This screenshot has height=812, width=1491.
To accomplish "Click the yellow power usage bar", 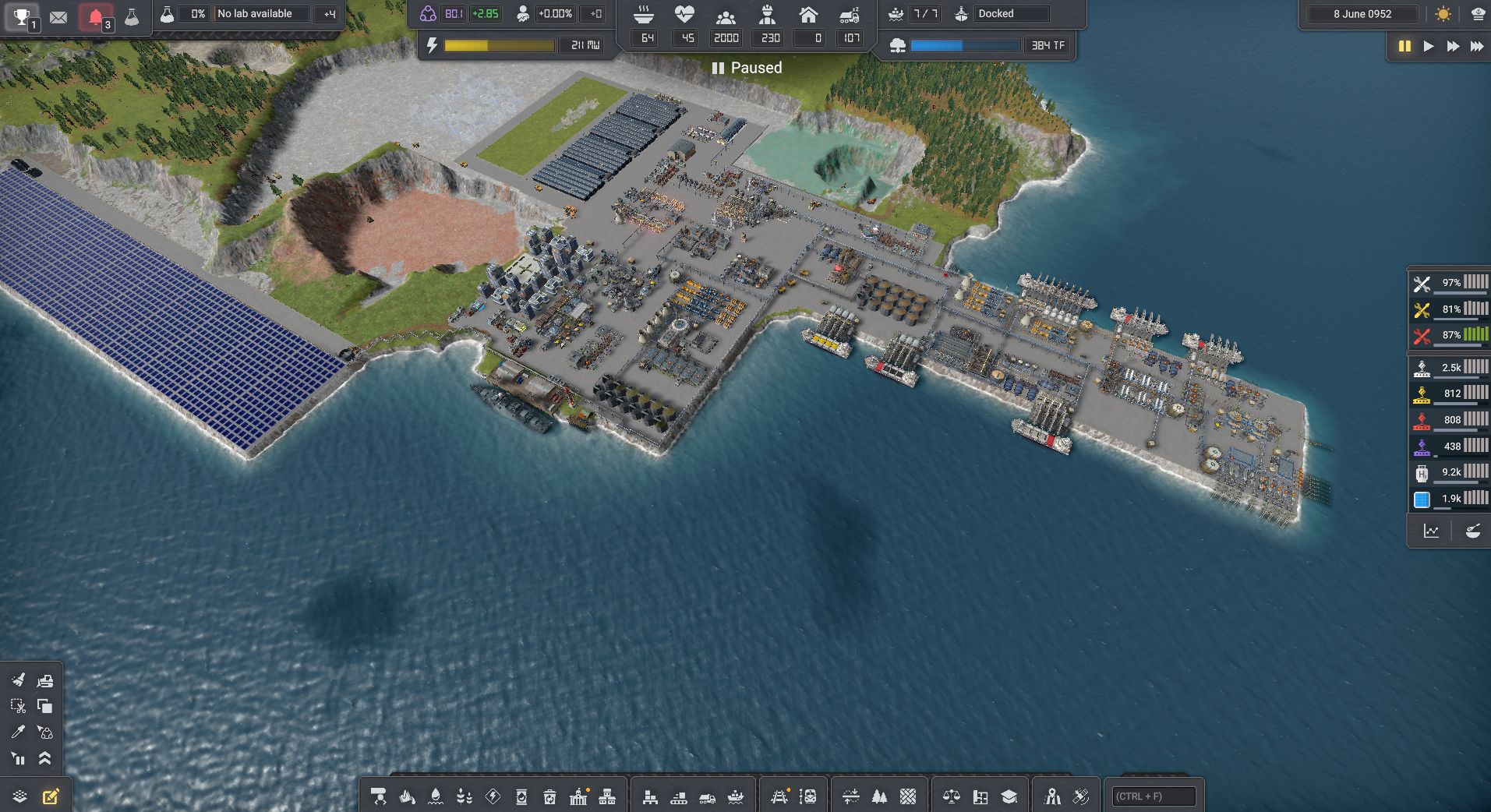I will tap(499, 46).
